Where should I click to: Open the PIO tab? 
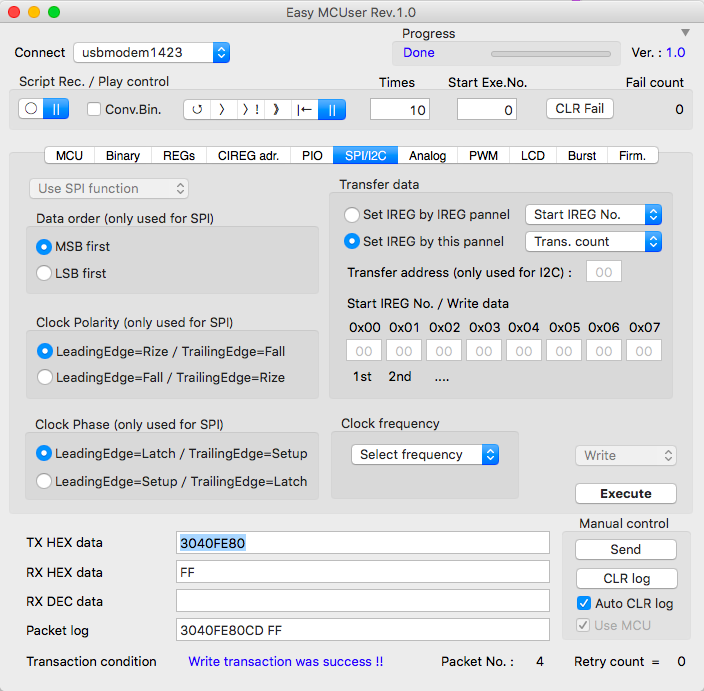[312, 155]
